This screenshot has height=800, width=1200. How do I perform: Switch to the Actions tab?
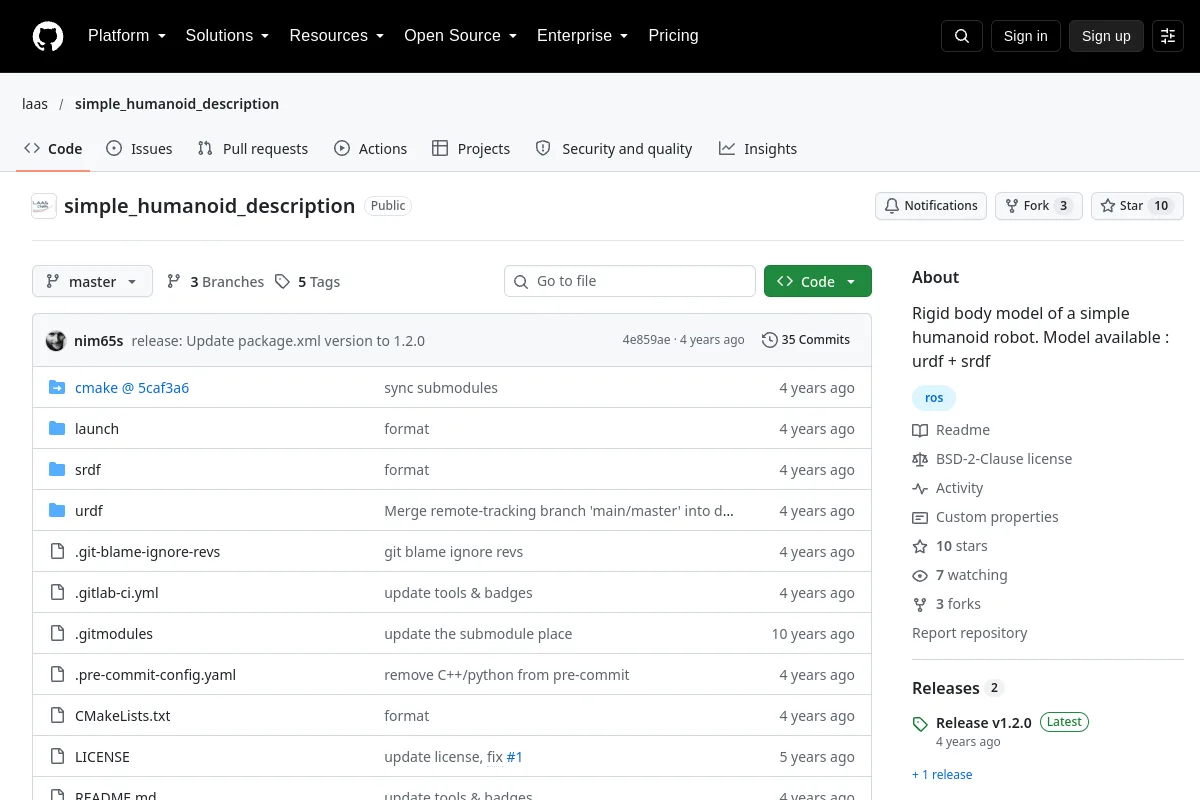pyautogui.click(x=370, y=149)
